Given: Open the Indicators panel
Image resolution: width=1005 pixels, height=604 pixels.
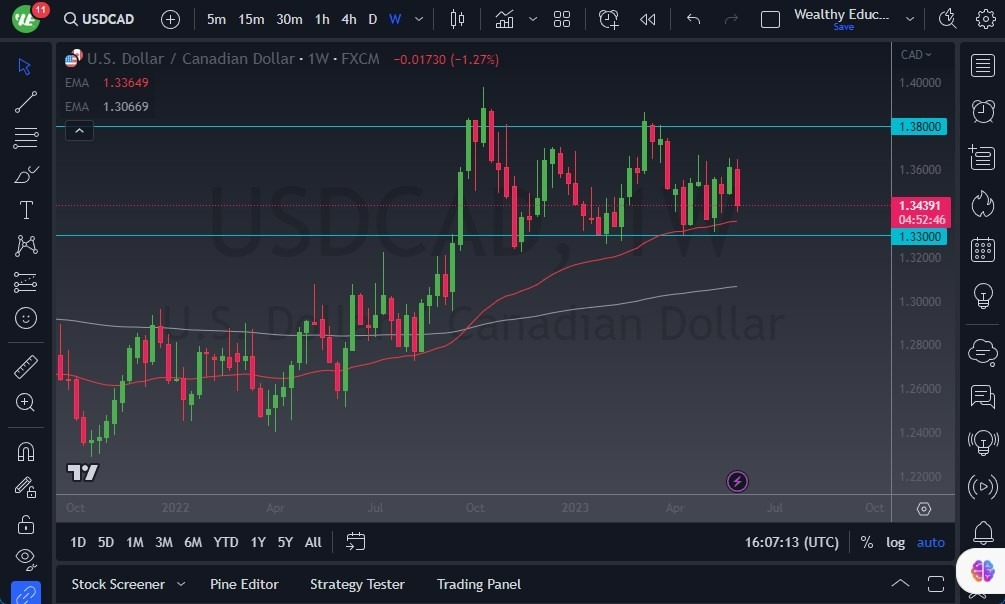Looking at the screenshot, I should (x=503, y=18).
